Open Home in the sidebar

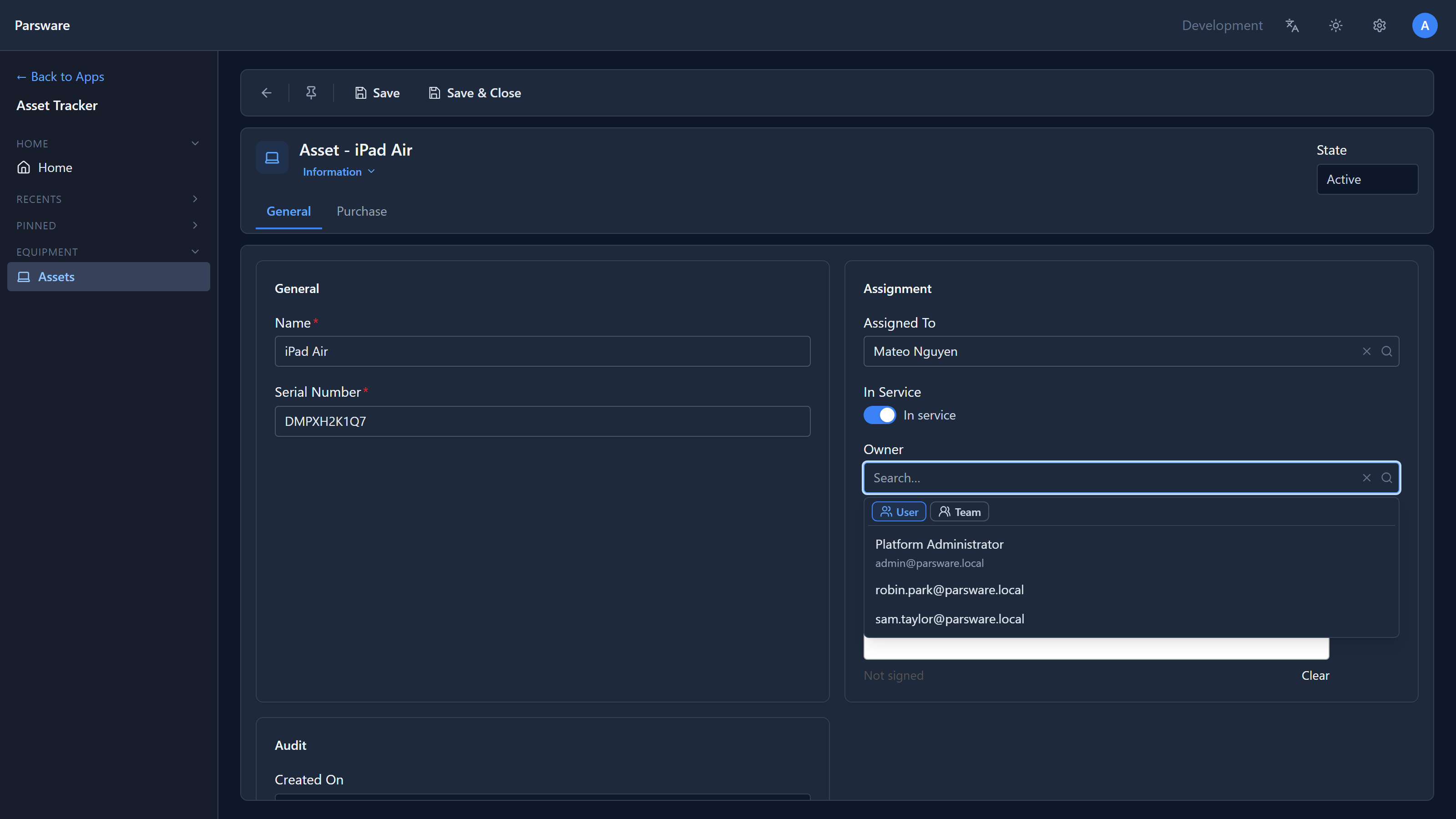coord(109,167)
